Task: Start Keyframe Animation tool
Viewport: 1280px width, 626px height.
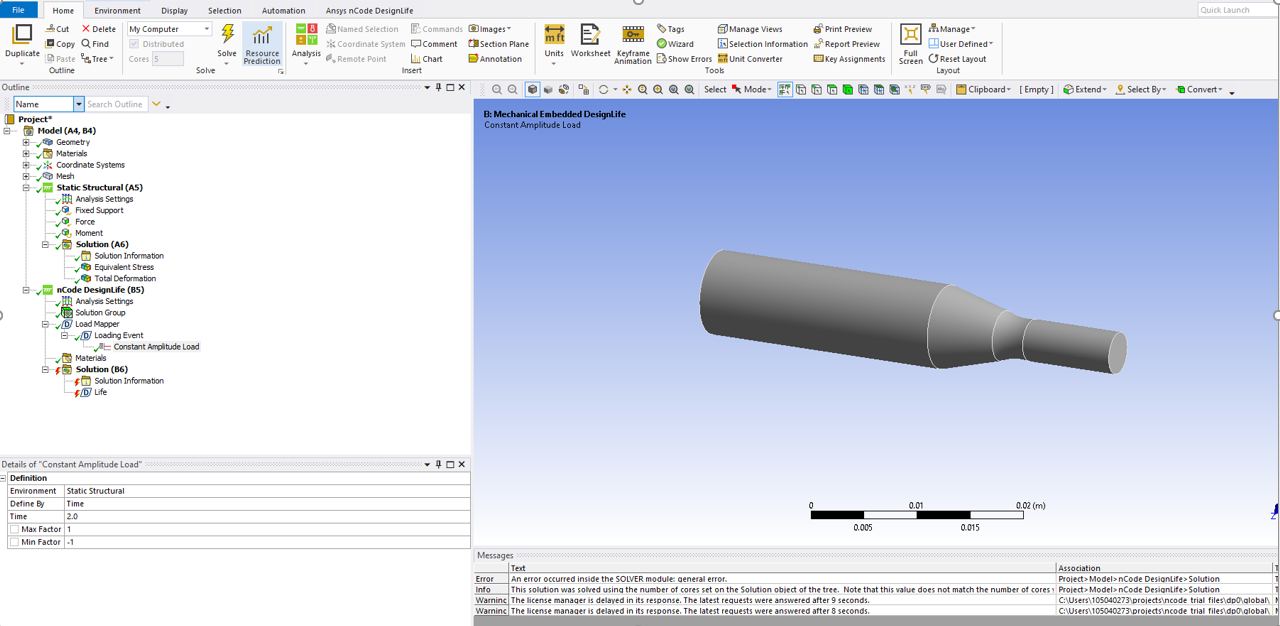Action: click(633, 45)
